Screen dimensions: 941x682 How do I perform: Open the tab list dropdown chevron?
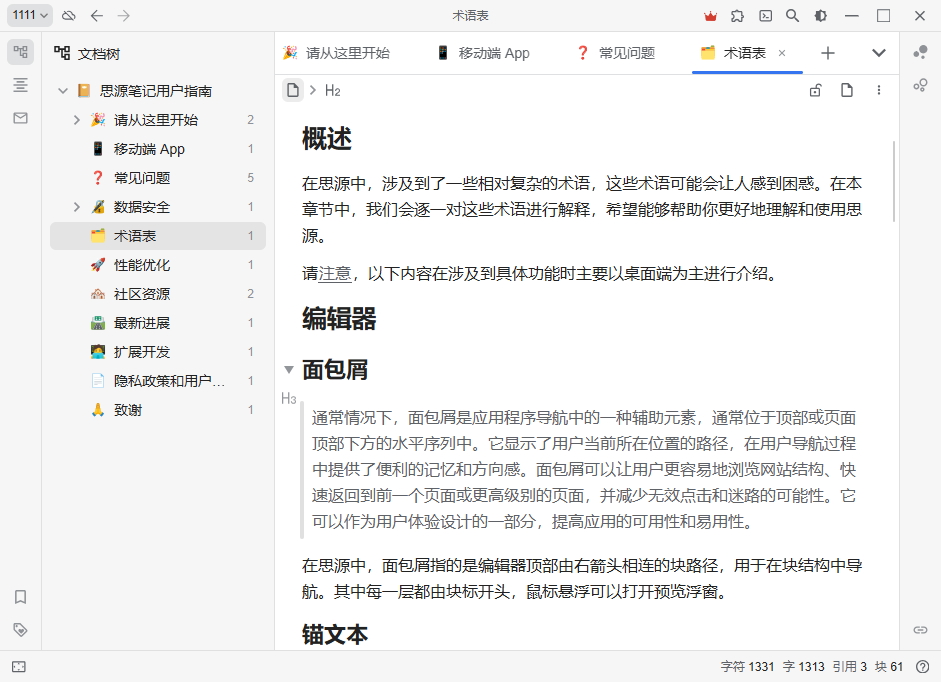[879, 53]
